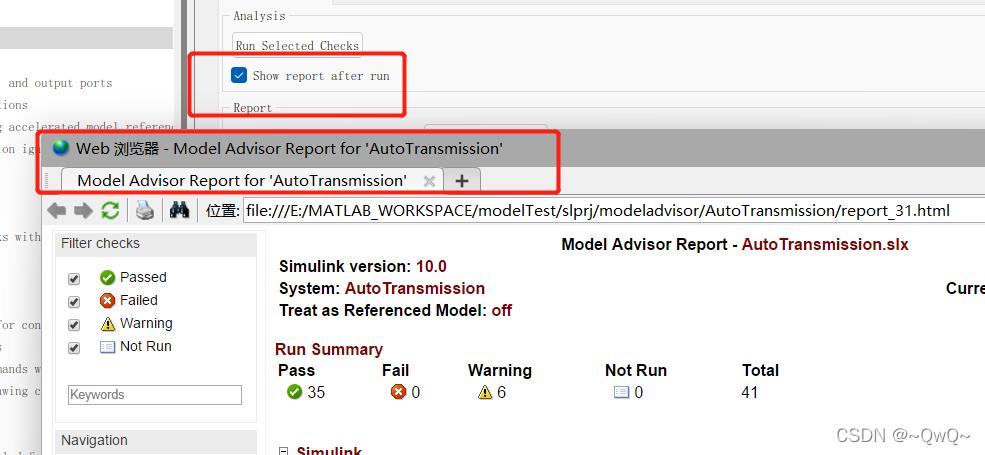Click the Total value 41
The image size is (985, 455).
click(749, 393)
